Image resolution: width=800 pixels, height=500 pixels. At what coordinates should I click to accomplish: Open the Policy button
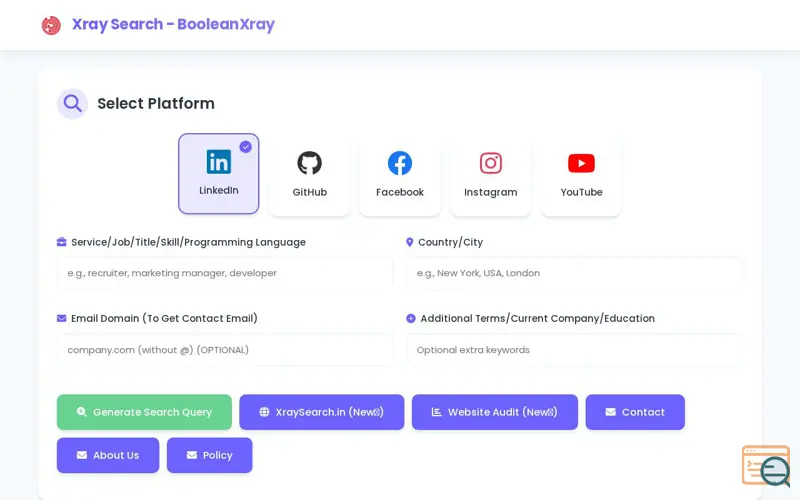tap(209, 455)
